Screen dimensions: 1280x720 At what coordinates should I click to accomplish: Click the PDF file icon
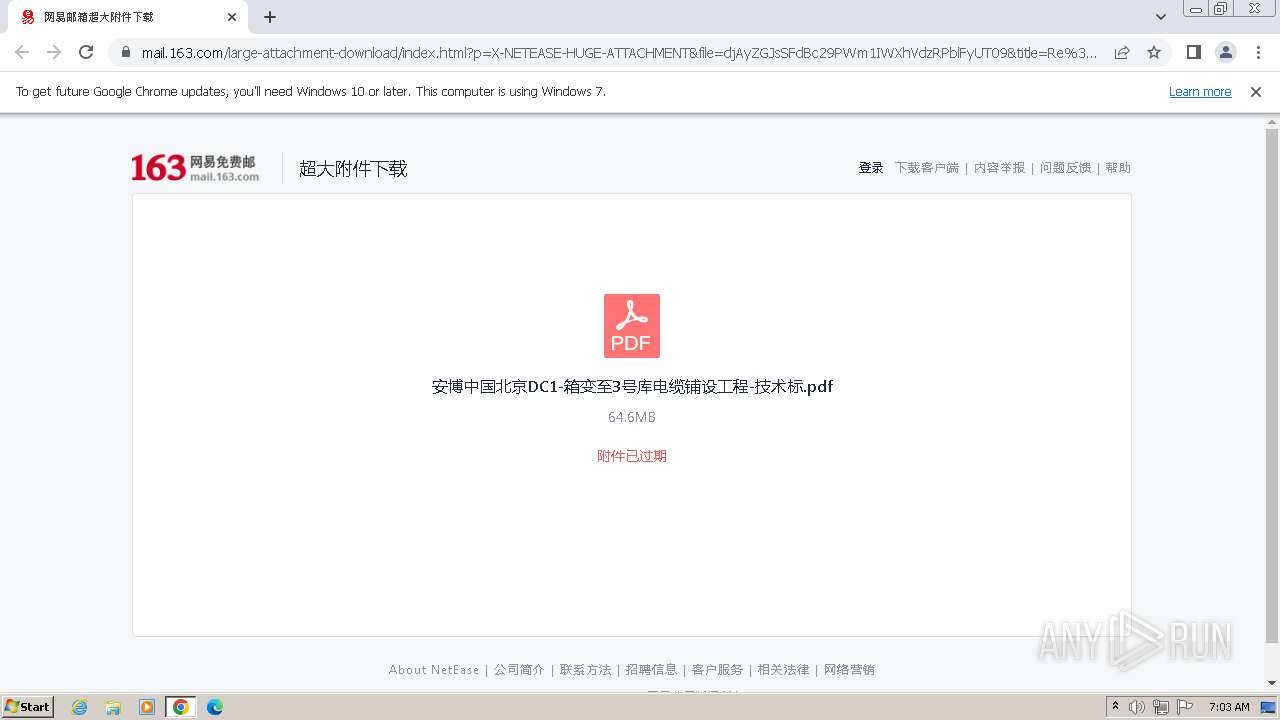tap(632, 326)
